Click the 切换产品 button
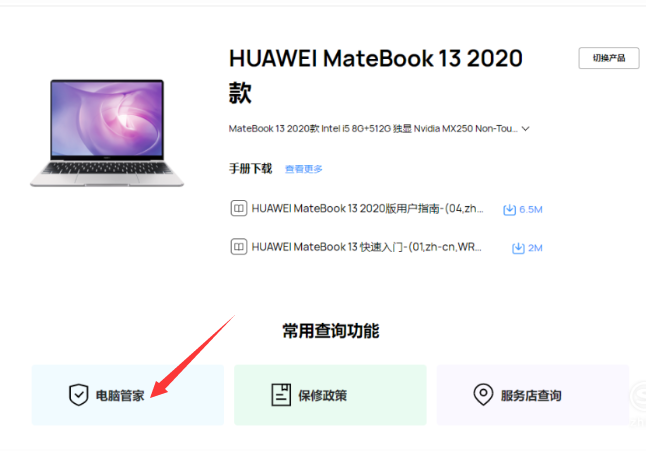Image resolution: width=646 pixels, height=451 pixels. pos(609,58)
